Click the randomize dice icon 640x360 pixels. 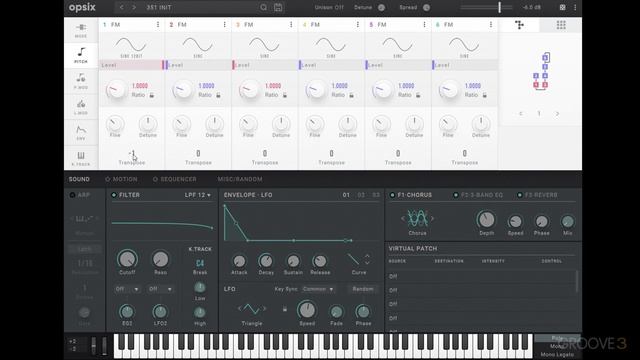[x=562, y=7]
